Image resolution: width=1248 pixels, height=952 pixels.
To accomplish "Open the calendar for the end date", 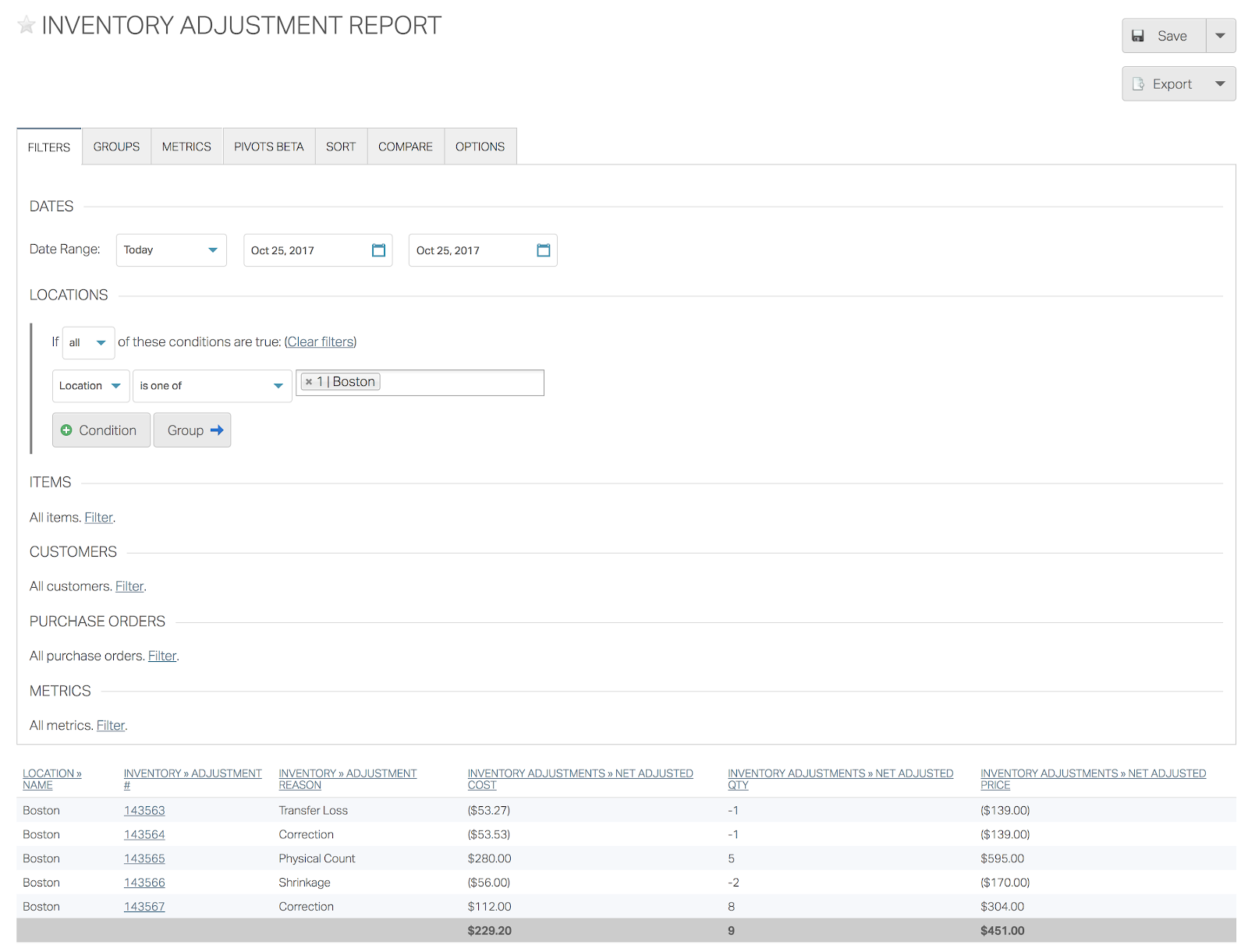I will point(543,250).
